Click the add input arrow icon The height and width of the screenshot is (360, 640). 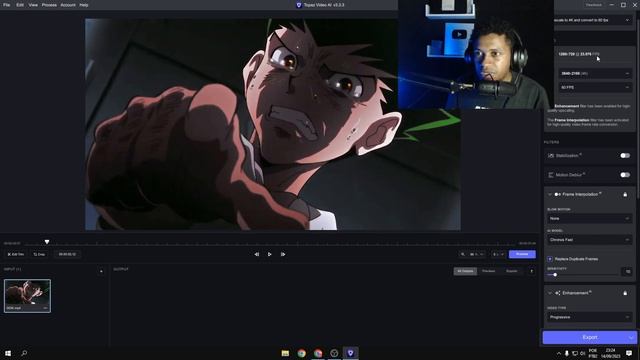coord(101,271)
